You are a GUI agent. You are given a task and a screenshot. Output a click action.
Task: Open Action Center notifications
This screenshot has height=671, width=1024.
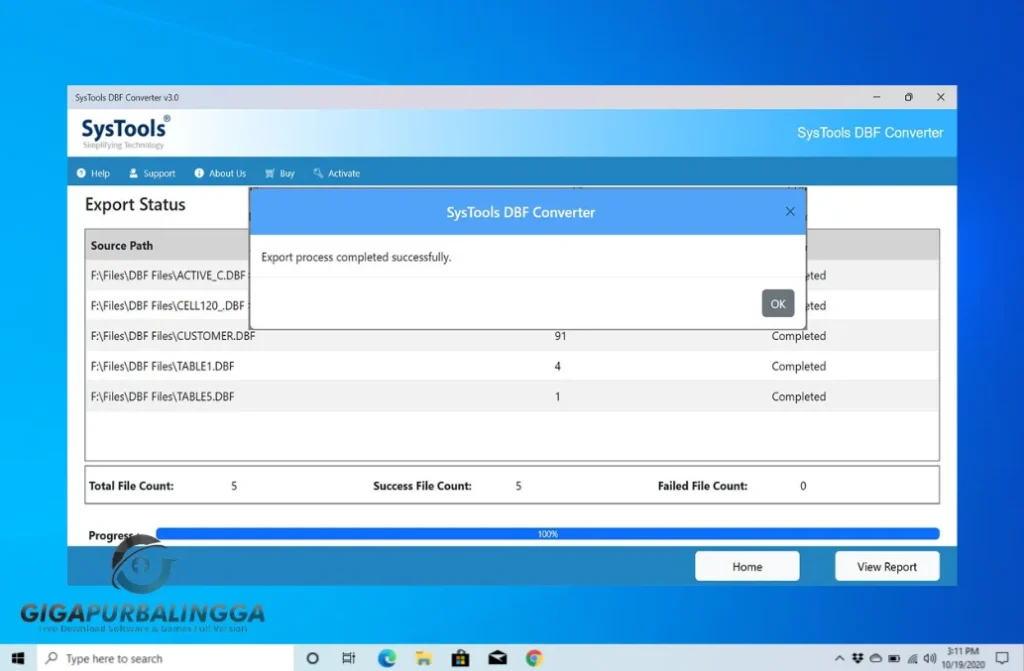(x=1002, y=658)
